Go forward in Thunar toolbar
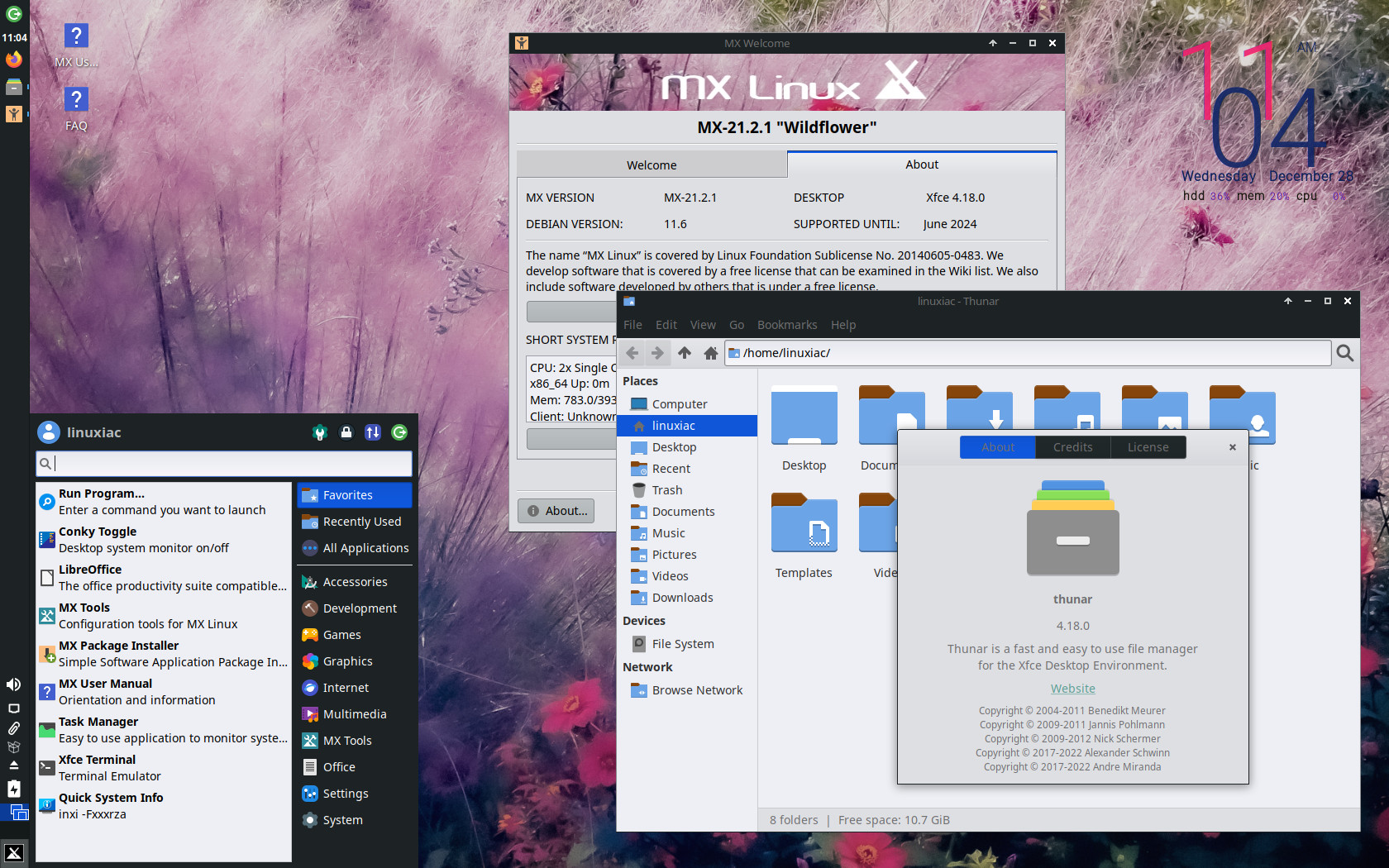 (657, 353)
